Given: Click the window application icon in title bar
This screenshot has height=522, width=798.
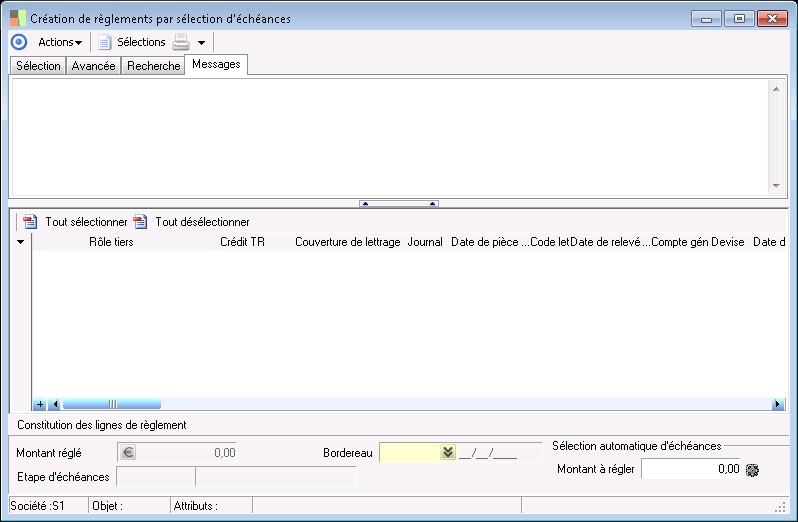Looking at the screenshot, I should point(17,18).
